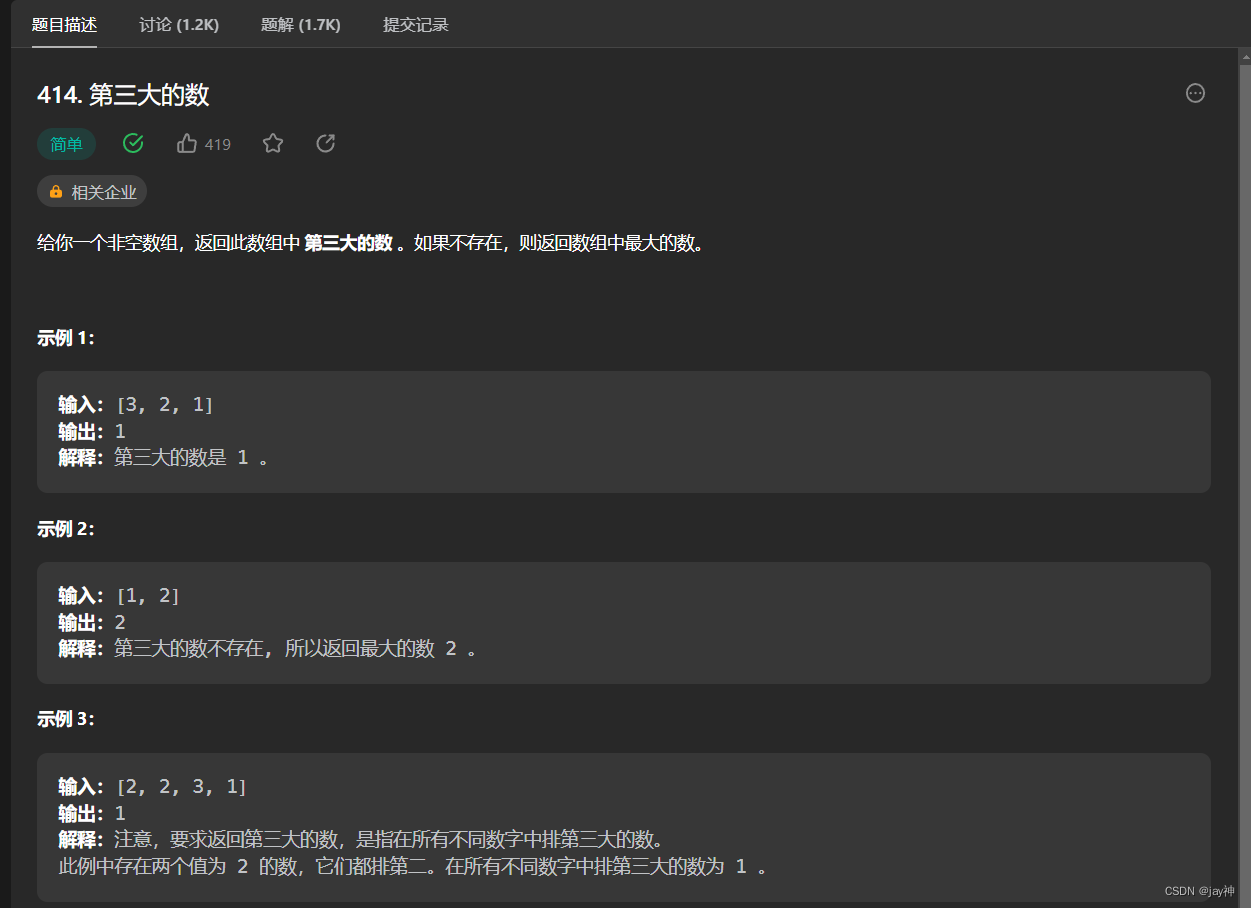Image resolution: width=1251 pixels, height=908 pixels.
Task: Expand the 相关企业 section
Action: 92,191
